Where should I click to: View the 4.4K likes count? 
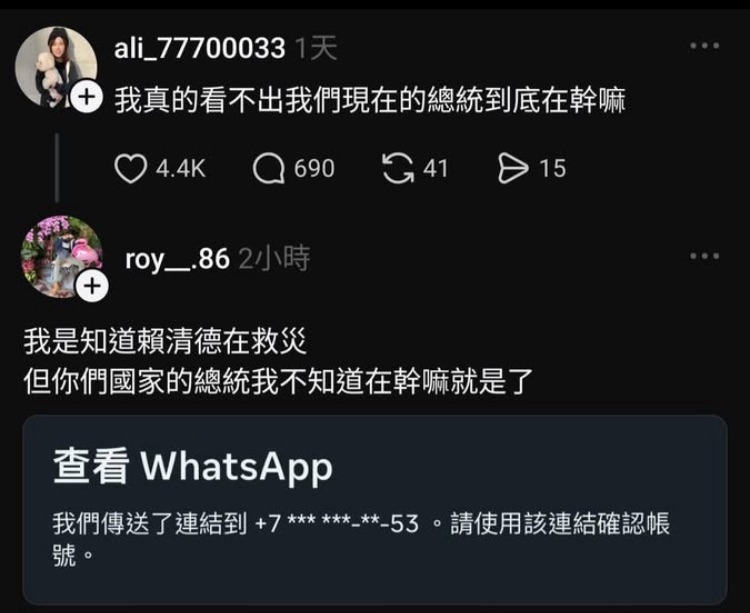[x=180, y=169]
